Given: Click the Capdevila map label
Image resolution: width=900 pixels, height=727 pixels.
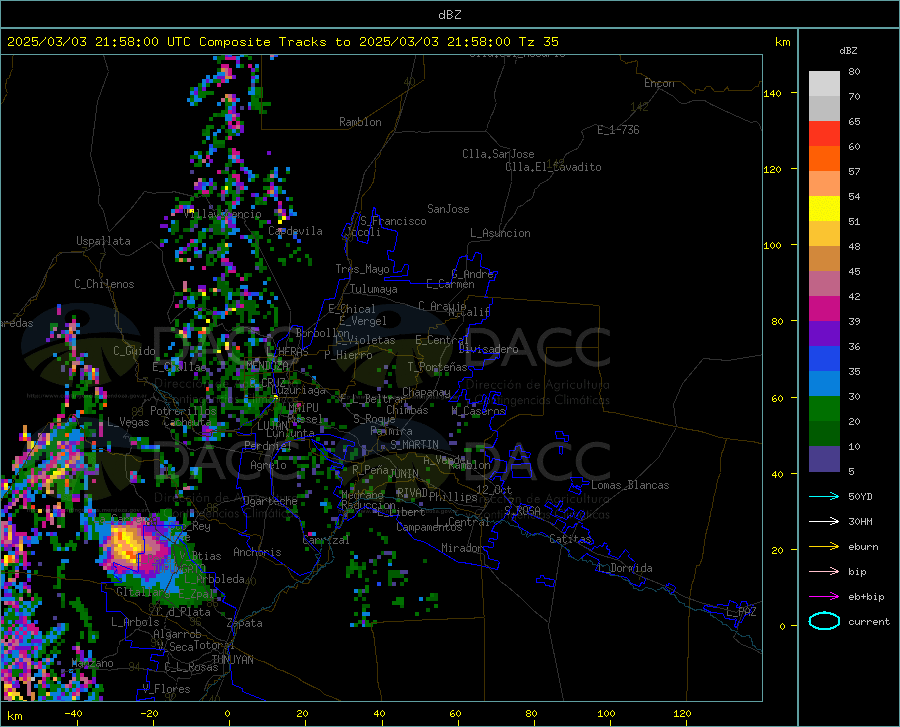Looking at the screenshot, I should (x=295, y=231).
